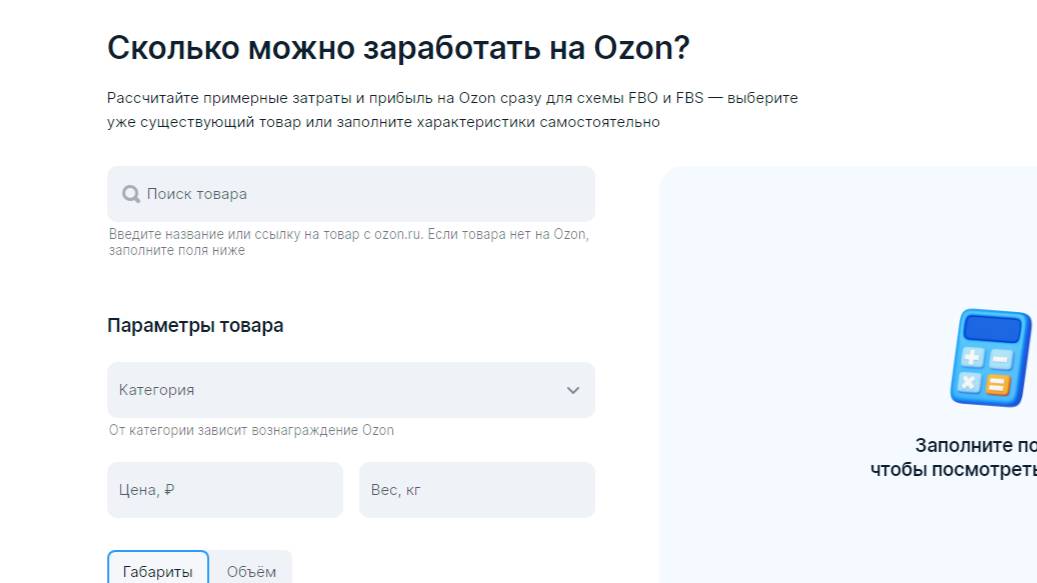Click the magnifier icon in product search
1037x583 pixels.
pos(130,194)
